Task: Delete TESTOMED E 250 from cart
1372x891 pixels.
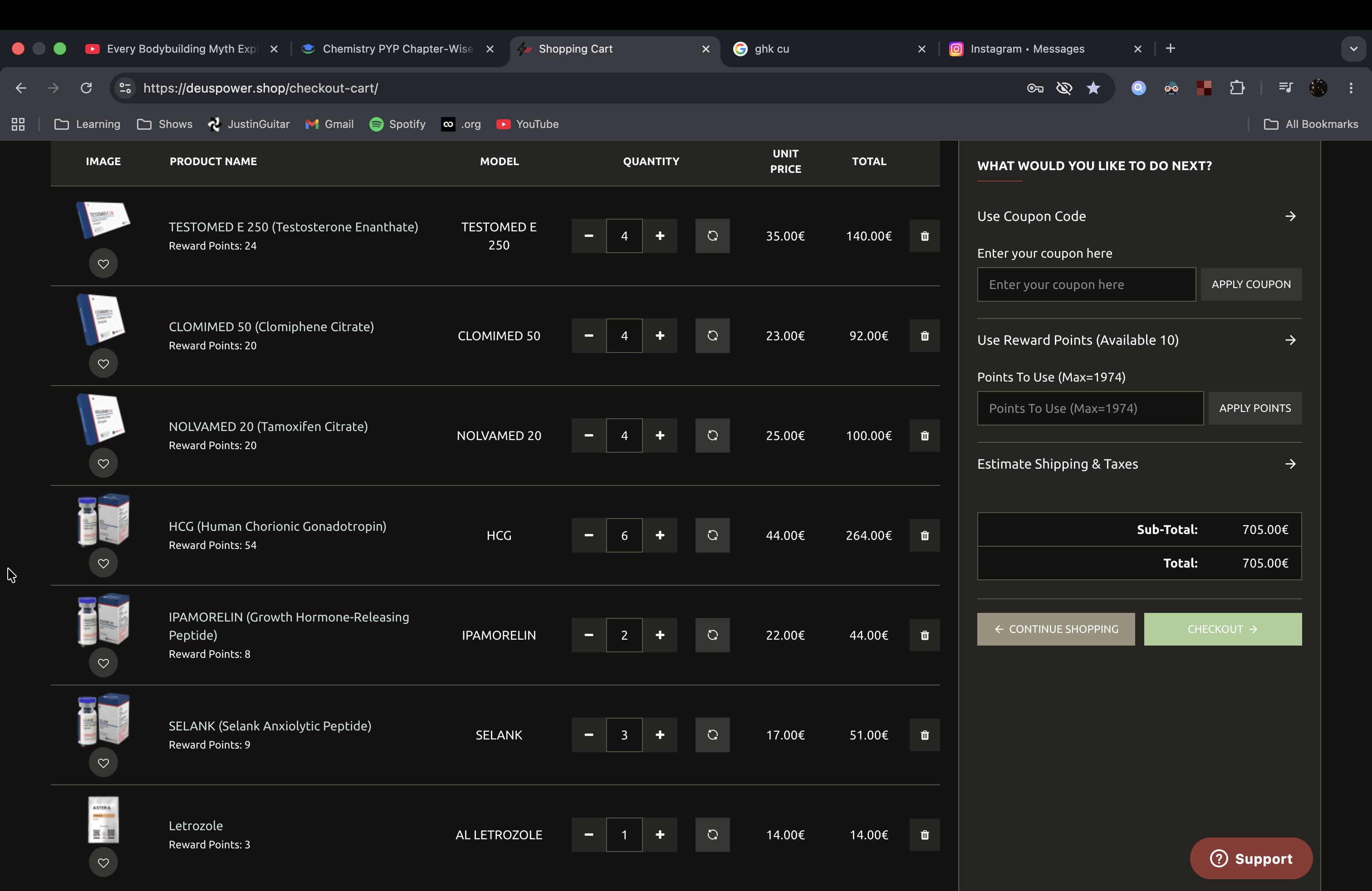Action: click(925, 236)
